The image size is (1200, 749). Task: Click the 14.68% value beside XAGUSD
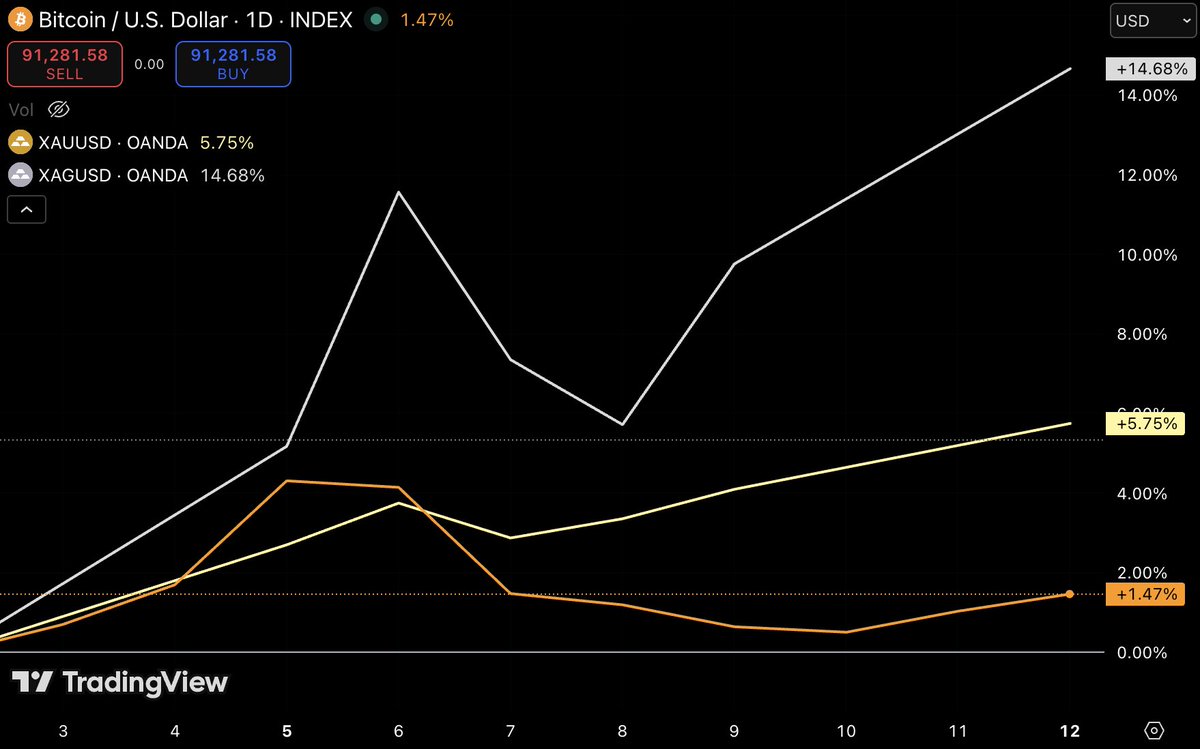pyautogui.click(x=232, y=175)
